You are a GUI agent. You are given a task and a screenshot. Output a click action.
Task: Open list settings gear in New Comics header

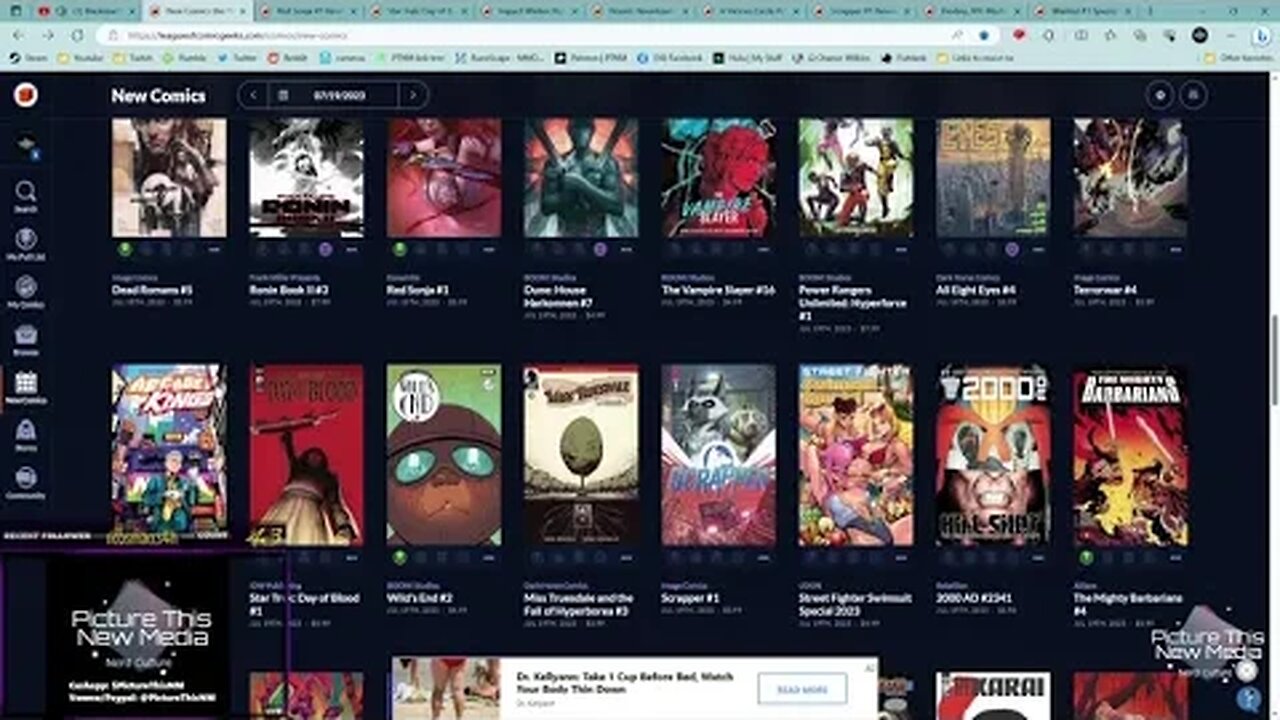pyautogui.click(x=1160, y=96)
